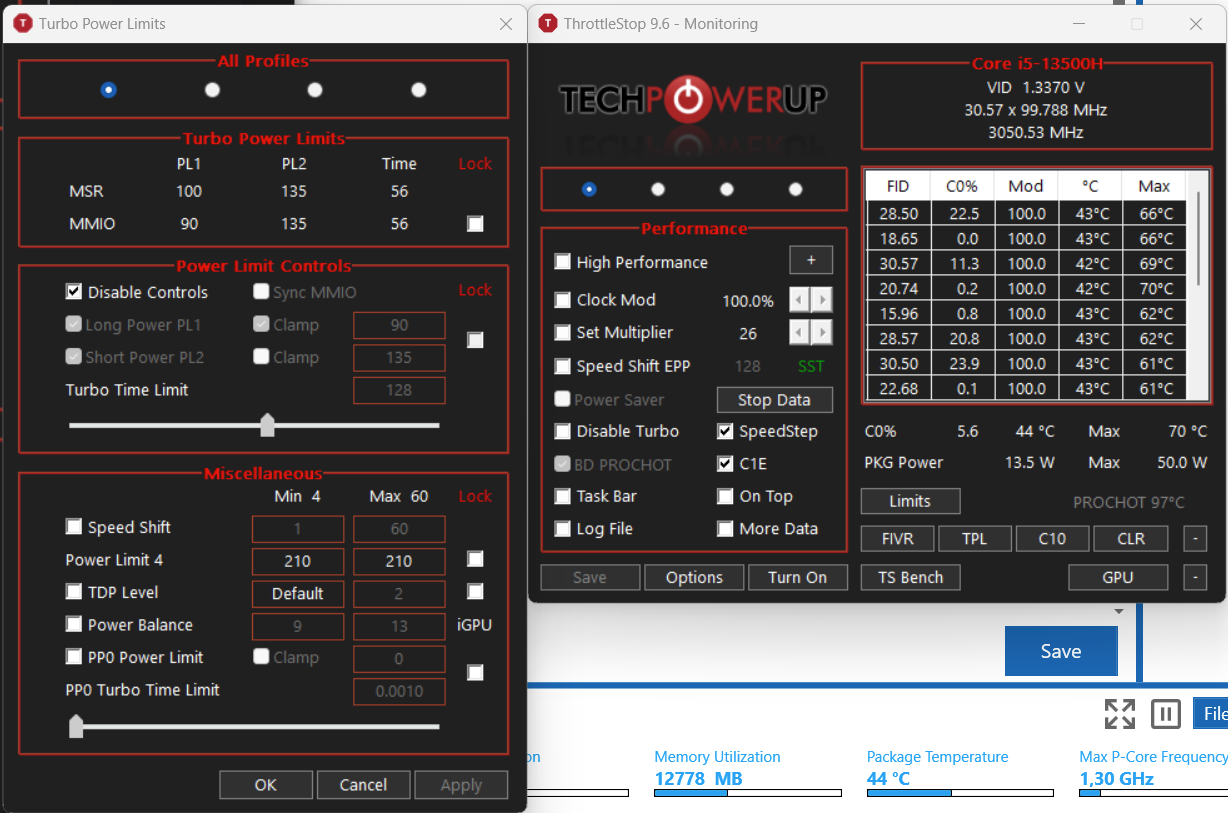Click the Turbo Power Limits window logo icon
This screenshot has width=1228, height=813.
click(22, 24)
